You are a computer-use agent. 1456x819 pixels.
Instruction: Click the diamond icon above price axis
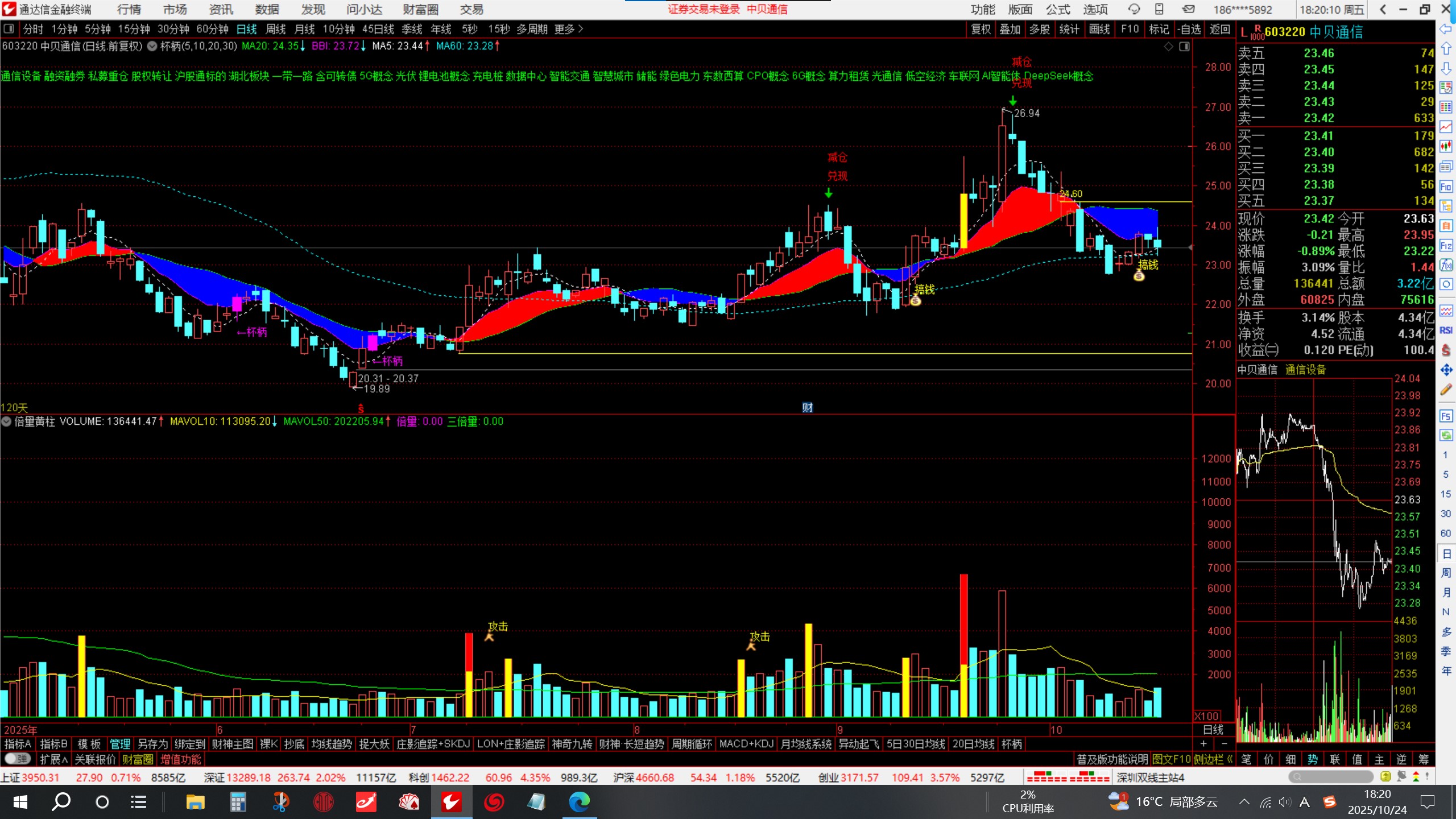point(1168,47)
